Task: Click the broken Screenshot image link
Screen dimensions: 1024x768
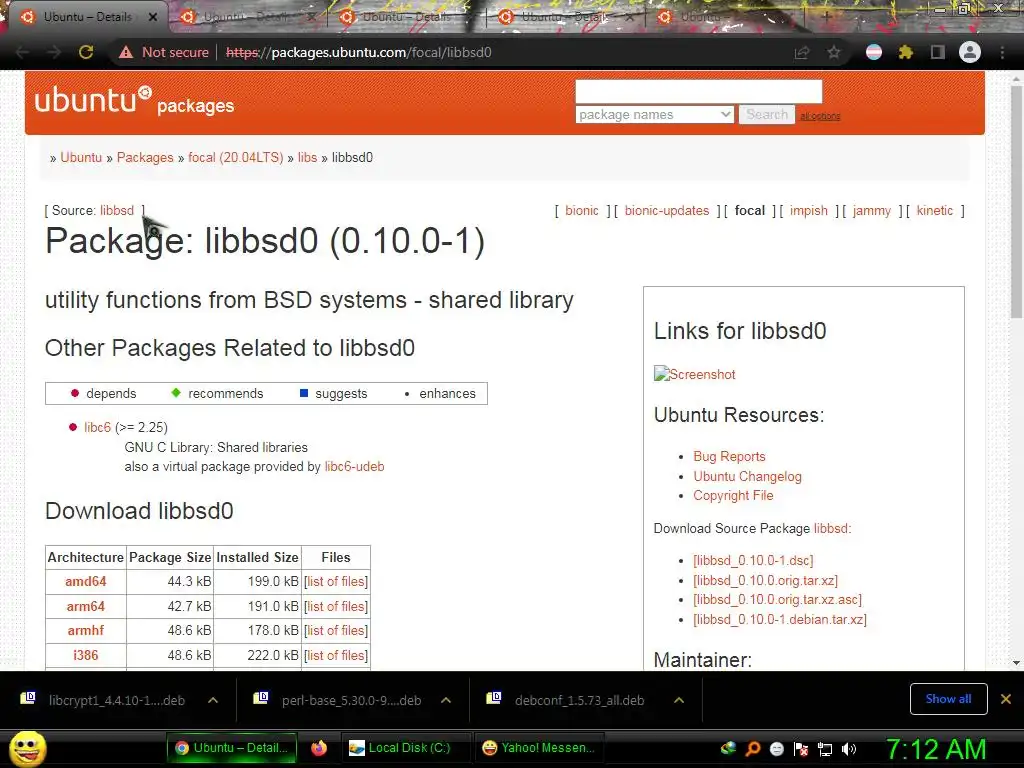Action: click(694, 374)
